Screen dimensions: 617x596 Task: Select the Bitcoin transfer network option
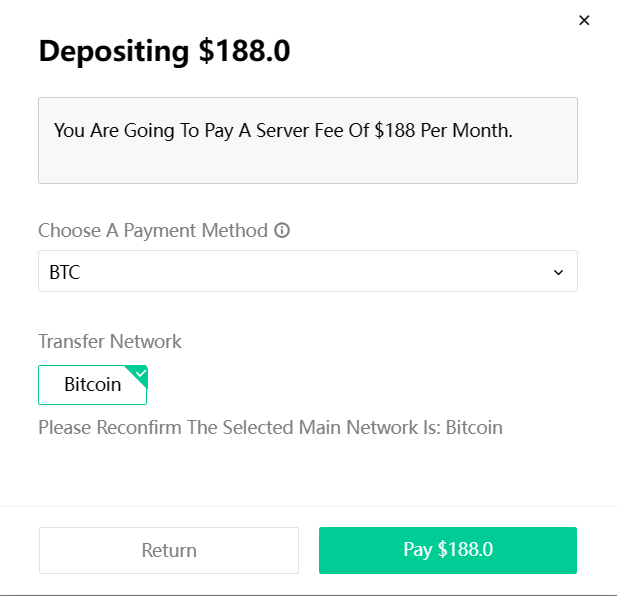(92, 385)
